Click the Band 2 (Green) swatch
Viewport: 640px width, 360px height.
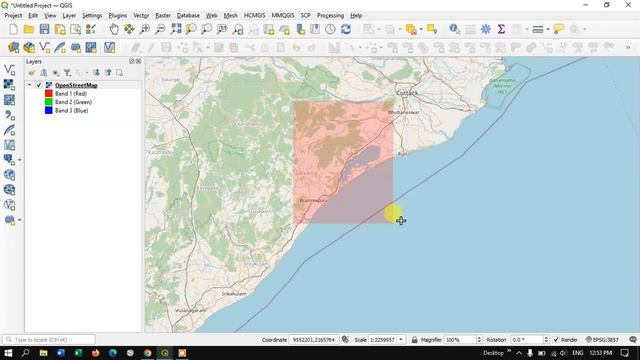(x=49, y=102)
